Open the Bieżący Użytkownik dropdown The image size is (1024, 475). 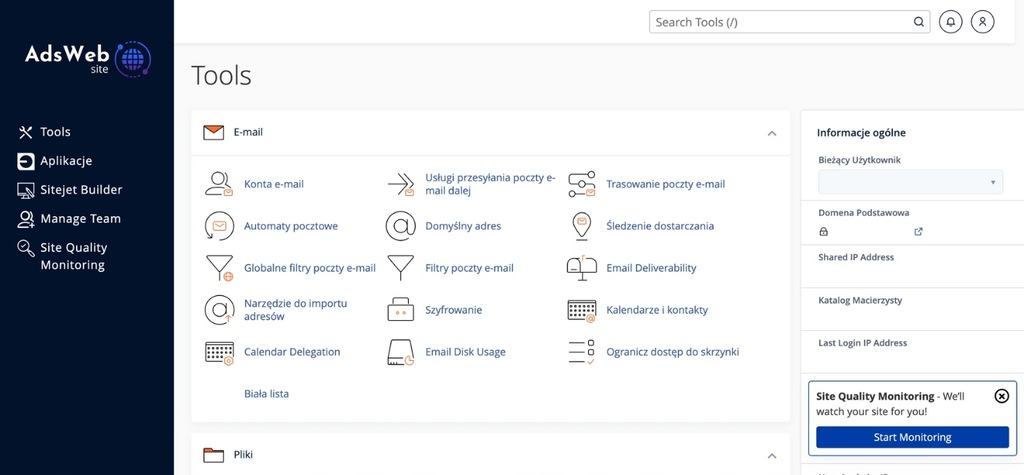tap(910, 182)
